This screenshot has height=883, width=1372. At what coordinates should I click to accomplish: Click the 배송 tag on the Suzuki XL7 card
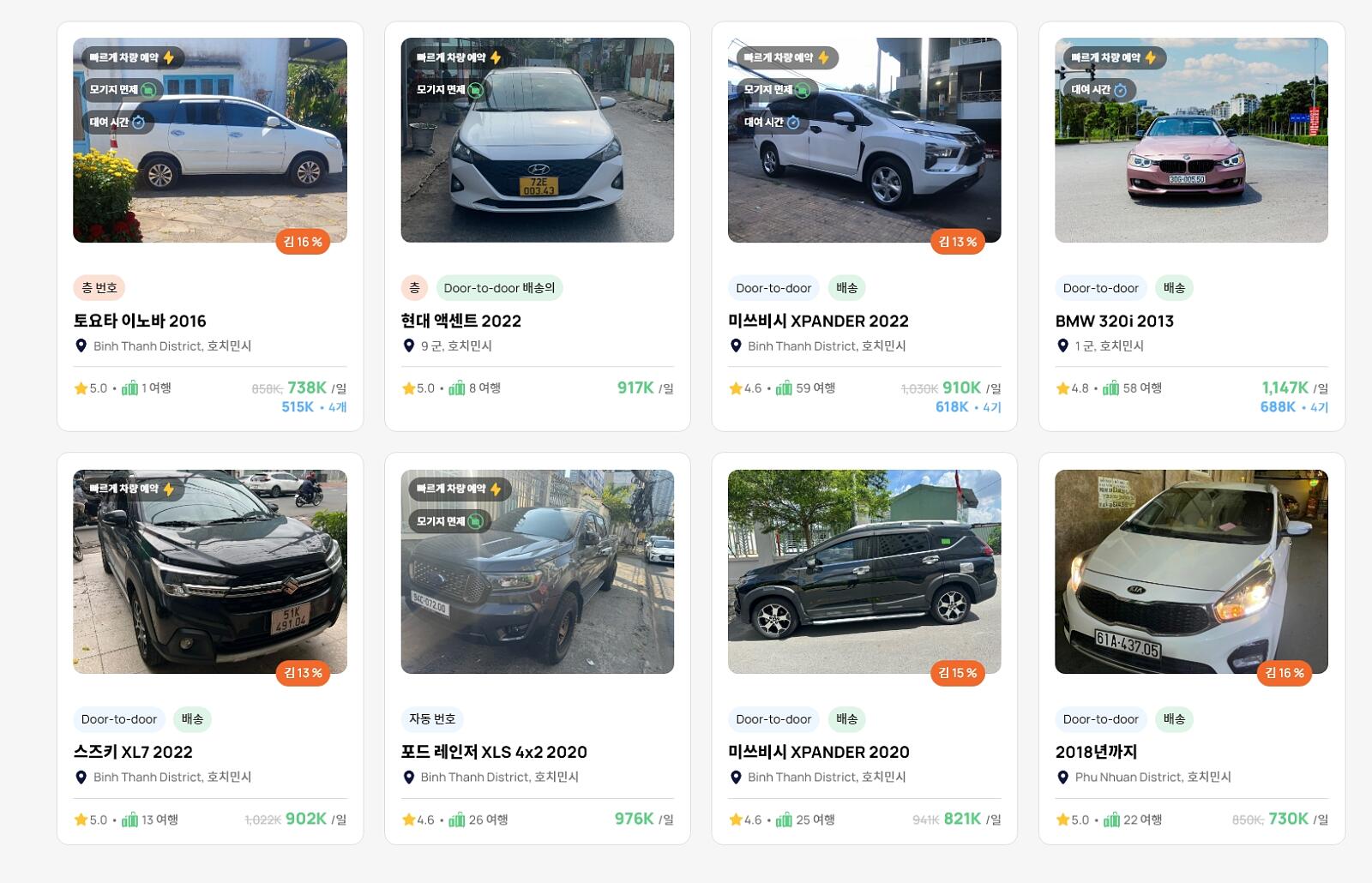coord(192,719)
